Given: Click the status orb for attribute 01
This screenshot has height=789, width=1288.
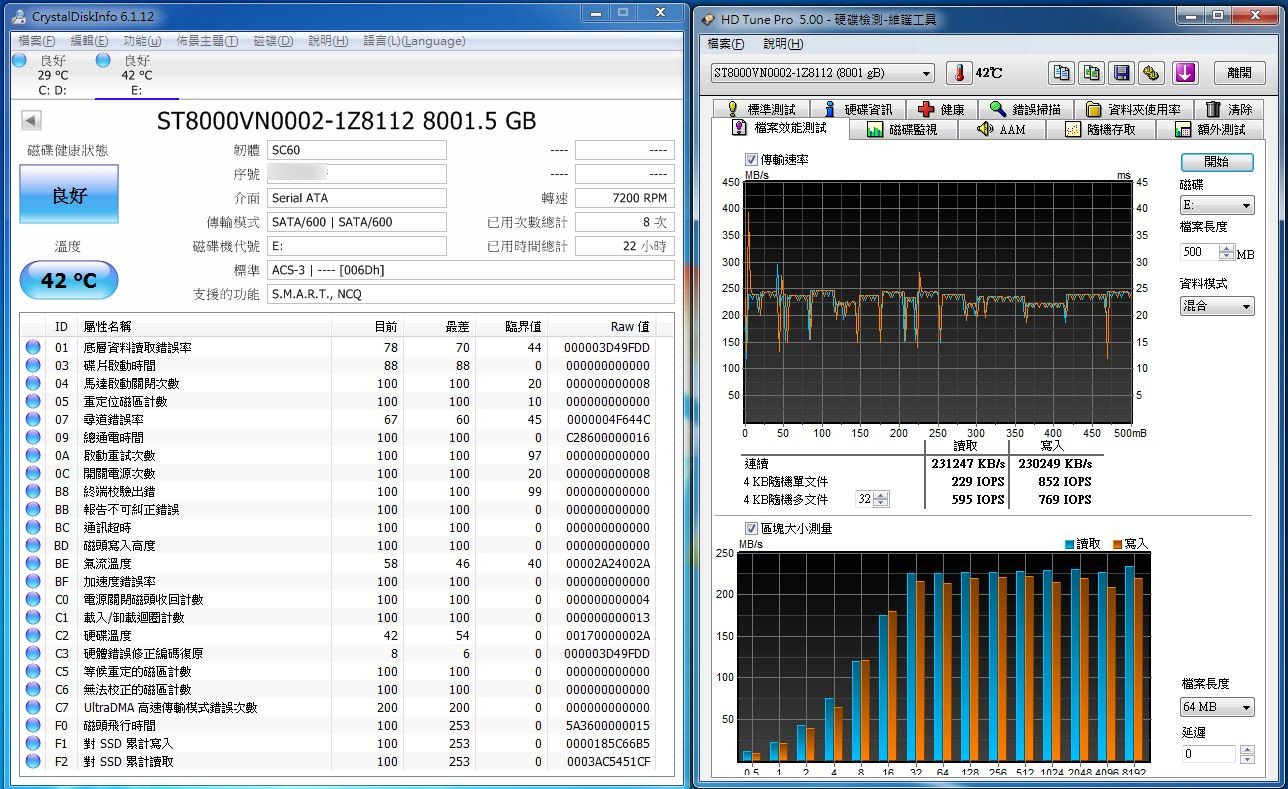Looking at the screenshot, I should click(33, 347).
